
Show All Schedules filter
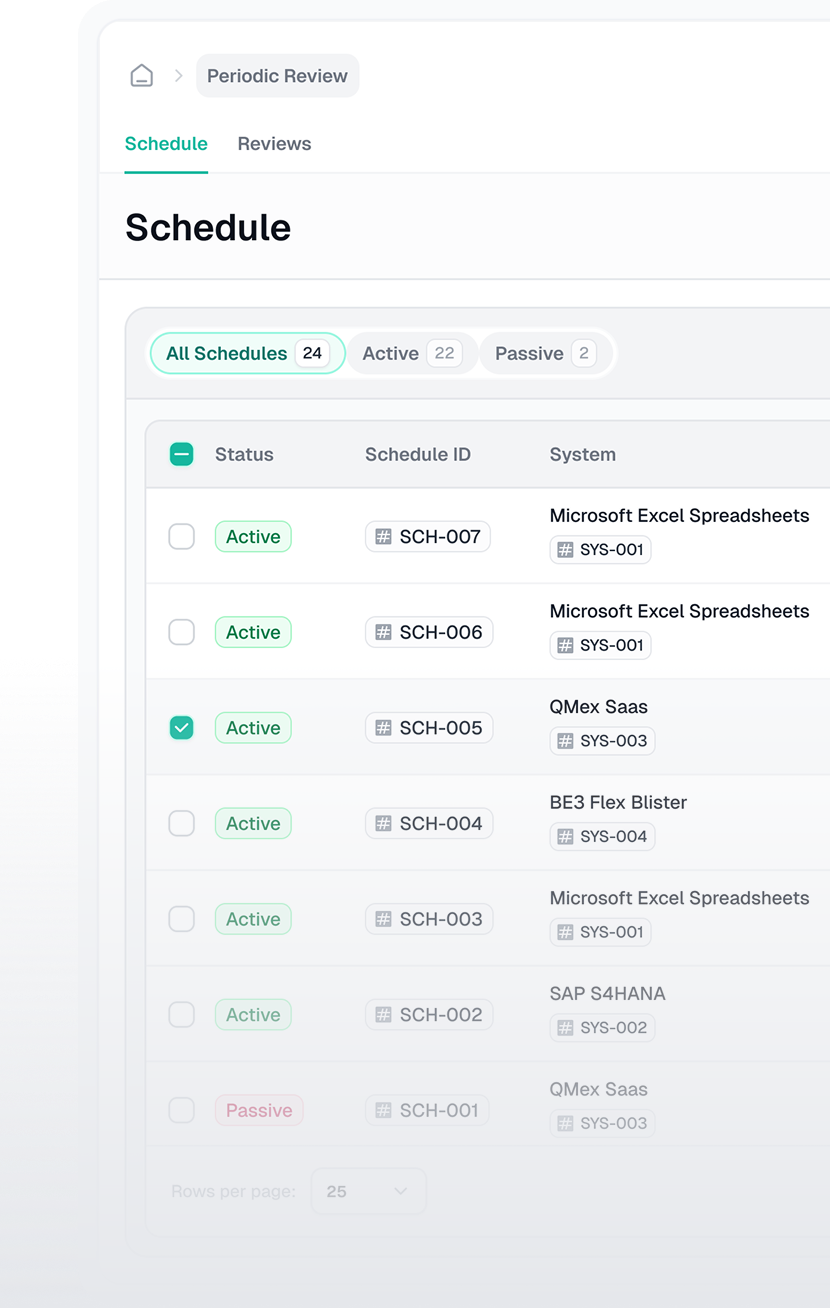[x=246, y=353]
